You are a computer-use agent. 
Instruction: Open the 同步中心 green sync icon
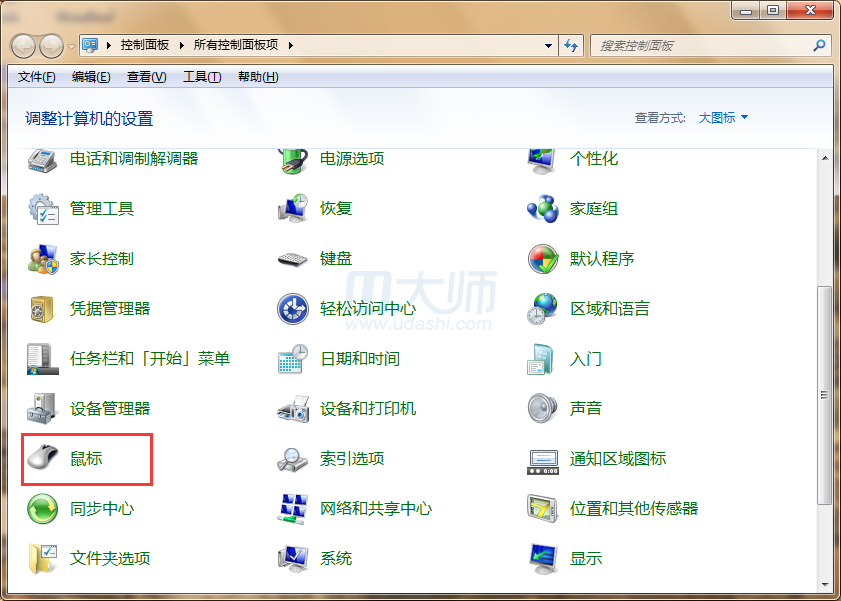click(x=43, y=508)
